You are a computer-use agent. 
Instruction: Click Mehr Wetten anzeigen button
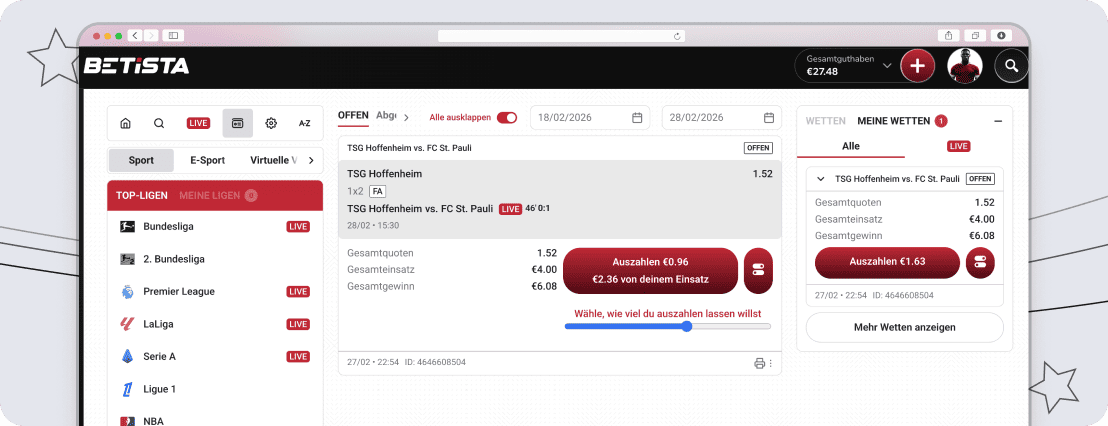pyautogui.click(x=904, y=327)
